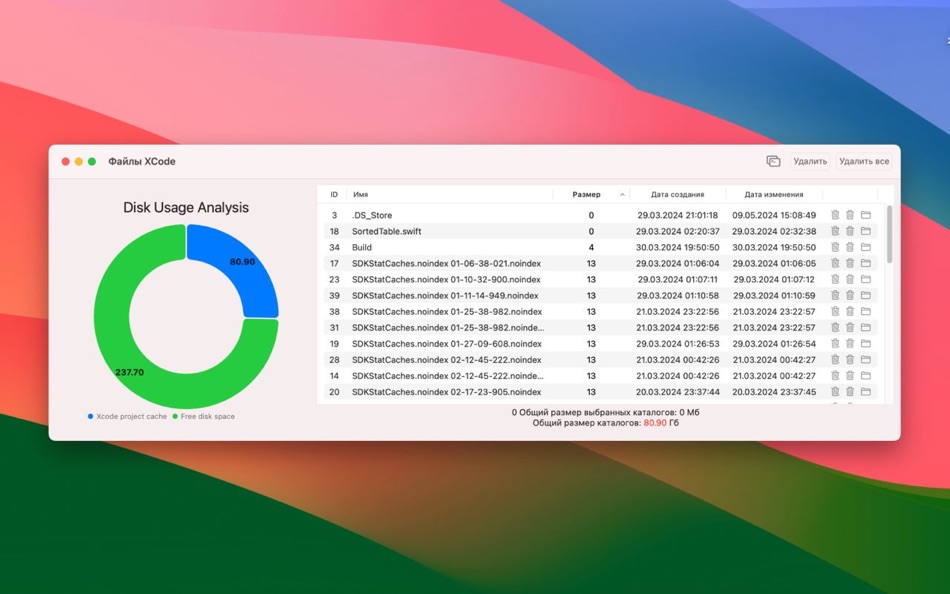Click the Удалить все button
The width and height of the screenshot is (950, 594).
pyautogui.click(x=864, y=161)
